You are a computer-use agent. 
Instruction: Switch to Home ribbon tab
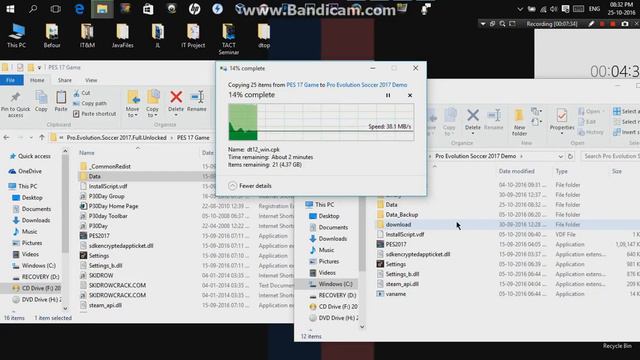[x=37, y=80]
